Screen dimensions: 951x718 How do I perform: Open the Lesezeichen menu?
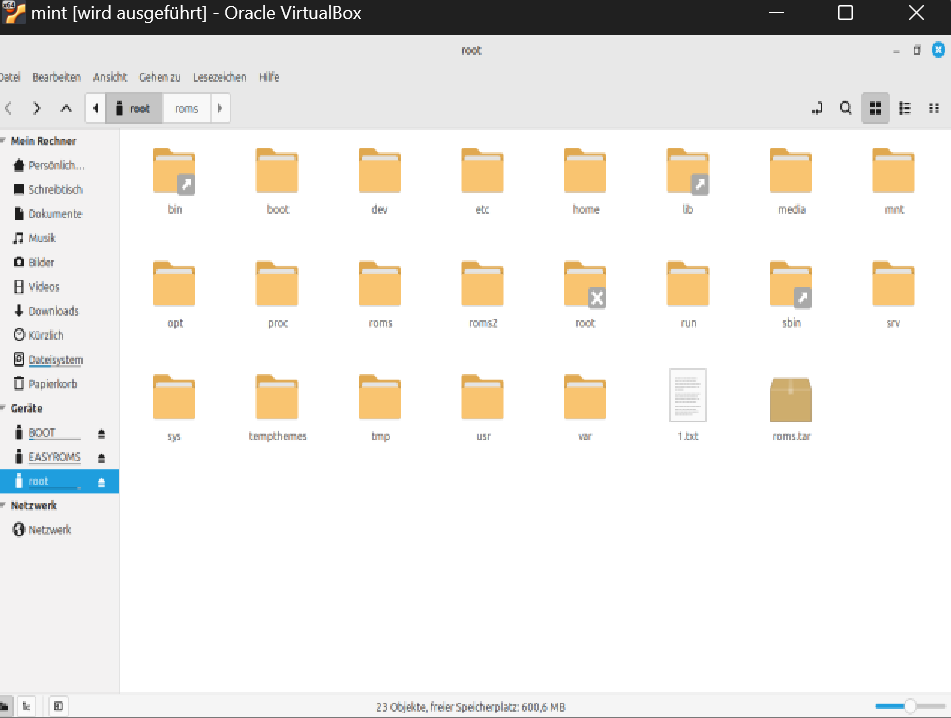tap(218, 77)
